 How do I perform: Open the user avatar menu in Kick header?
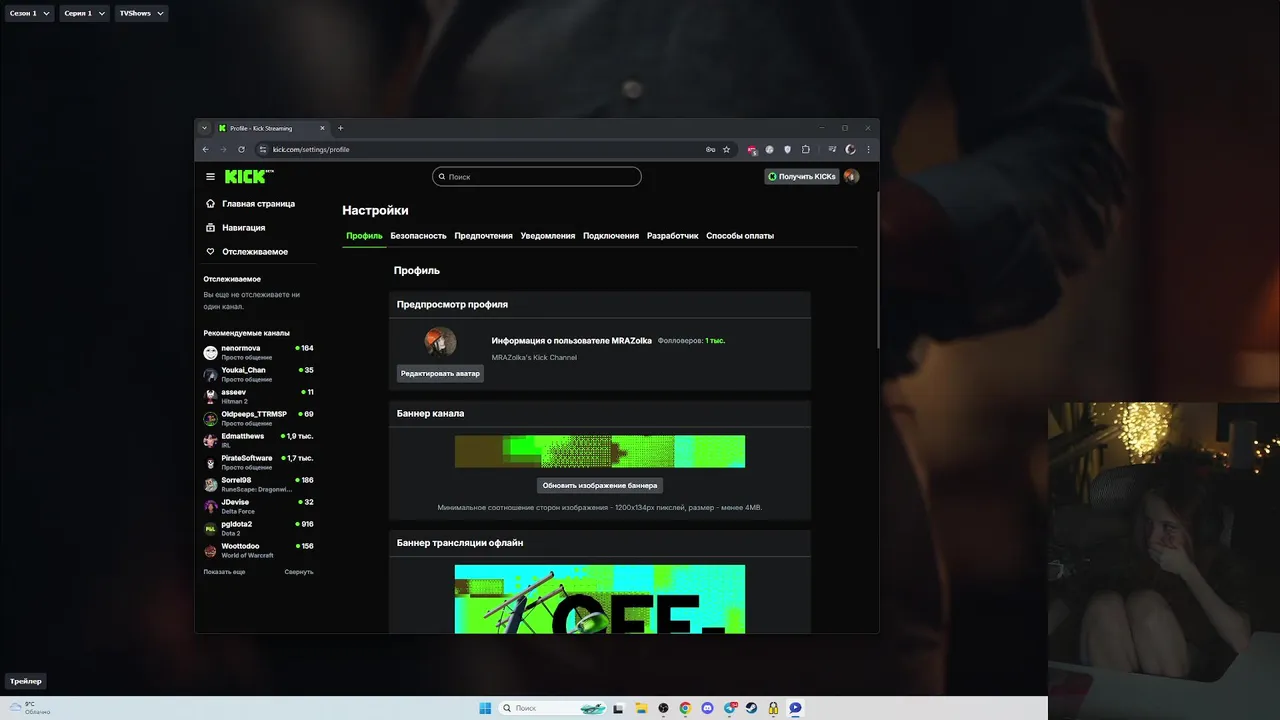point(851,177)
